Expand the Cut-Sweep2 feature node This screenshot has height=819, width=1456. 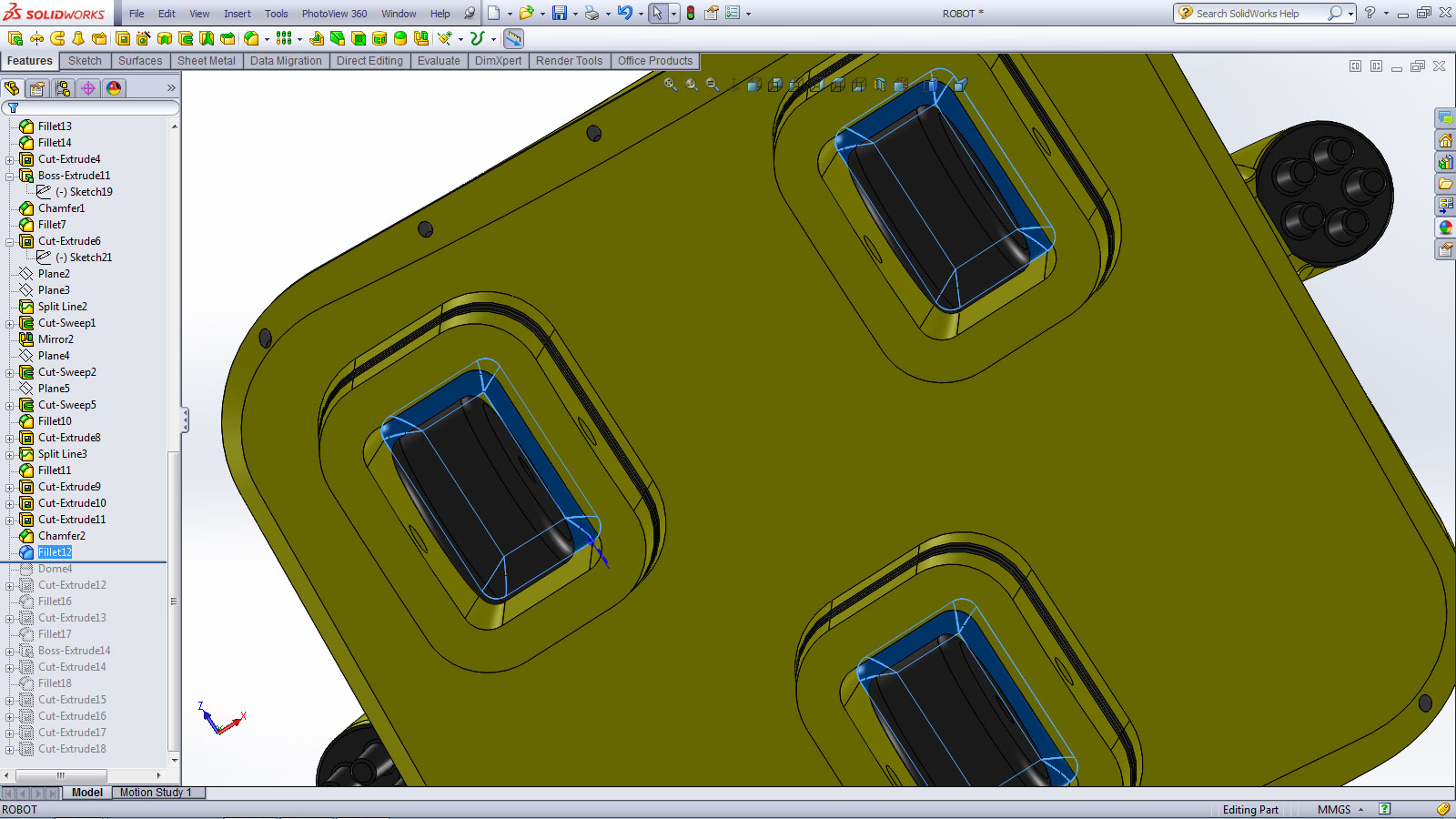point(10,372)
